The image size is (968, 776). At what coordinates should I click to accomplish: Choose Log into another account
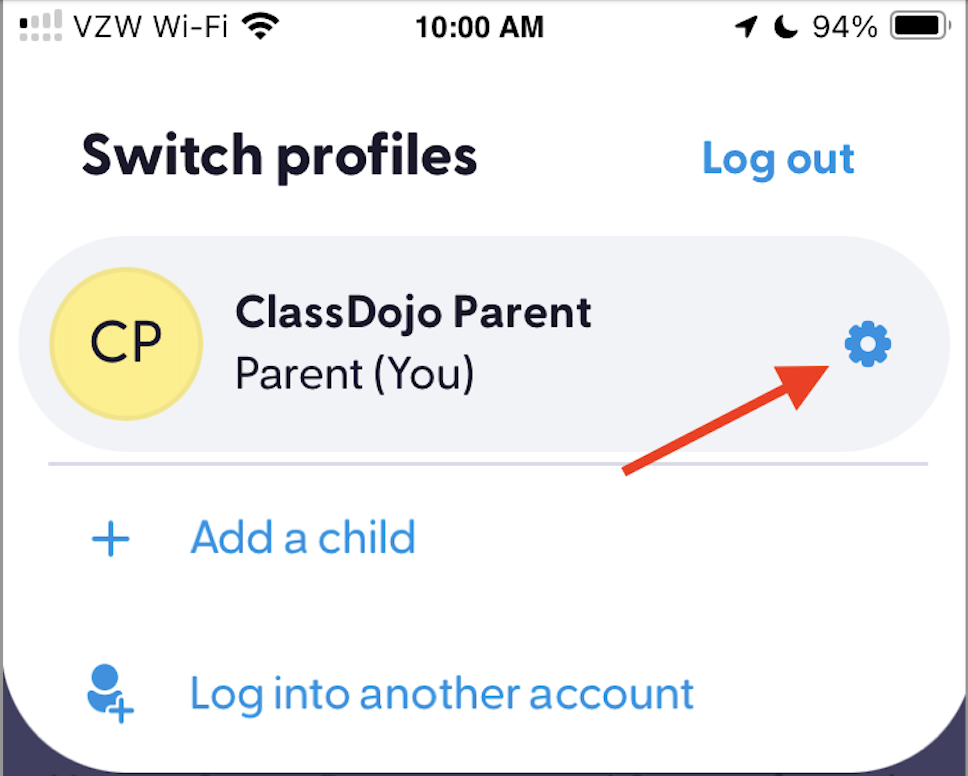click(x=441, y=693)
